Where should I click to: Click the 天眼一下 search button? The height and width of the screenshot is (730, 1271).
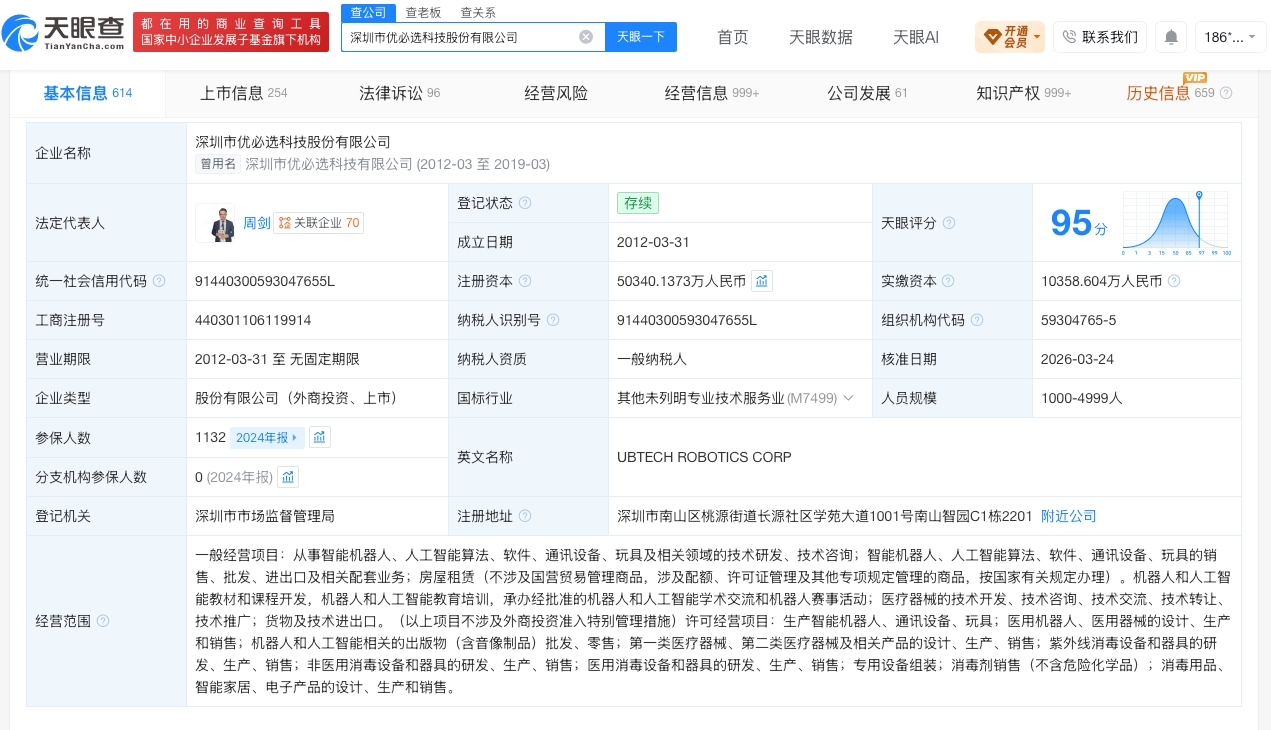tap(641, 37)
